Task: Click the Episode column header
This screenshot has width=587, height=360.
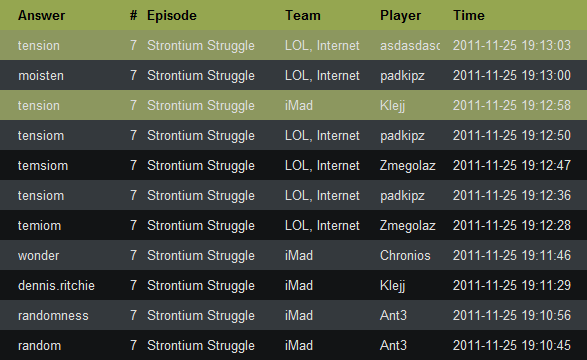Action: 171,15
